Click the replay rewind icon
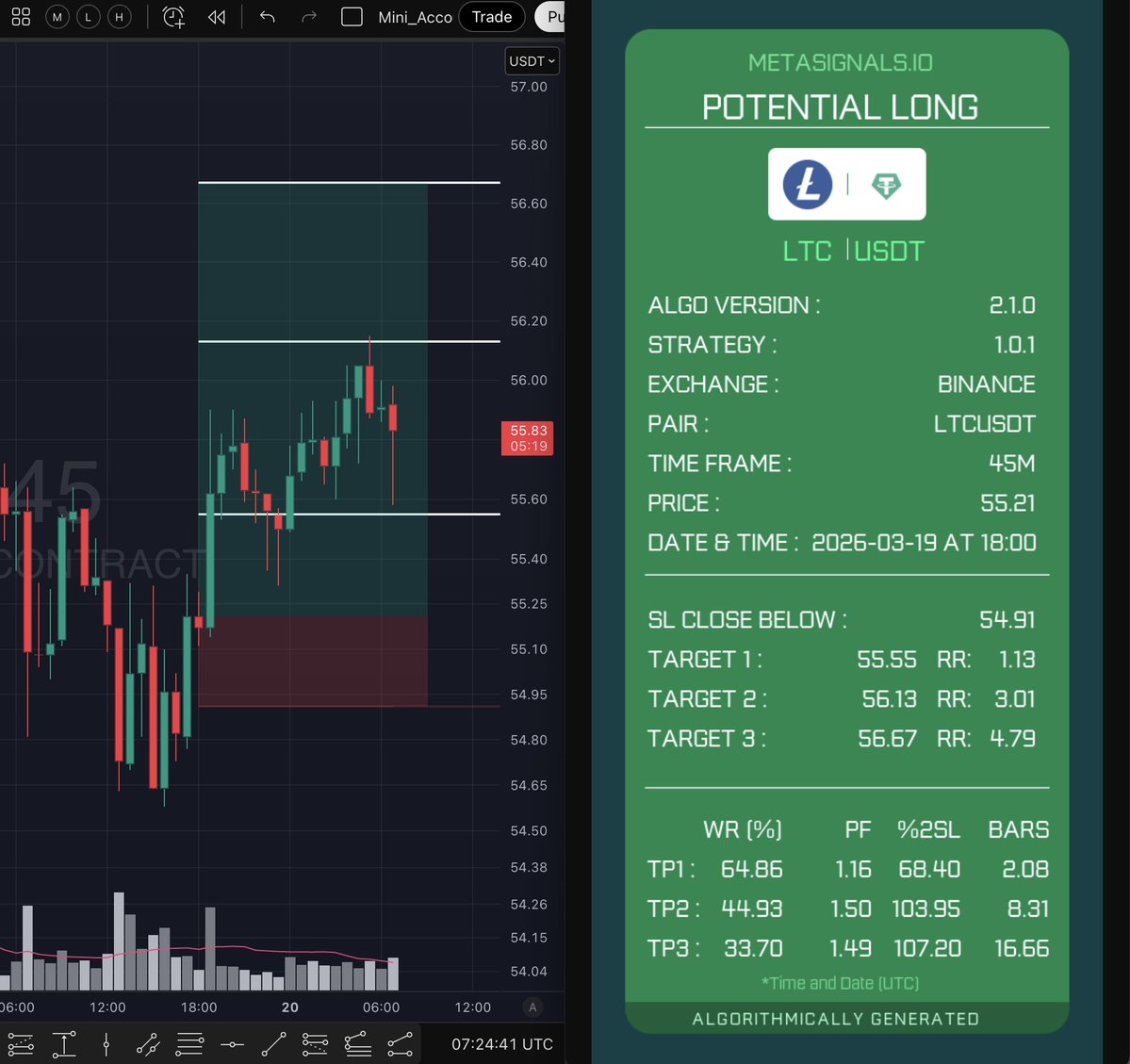Image resolution: width=1130 pixels, height=1064 pixels. (216, 17)
